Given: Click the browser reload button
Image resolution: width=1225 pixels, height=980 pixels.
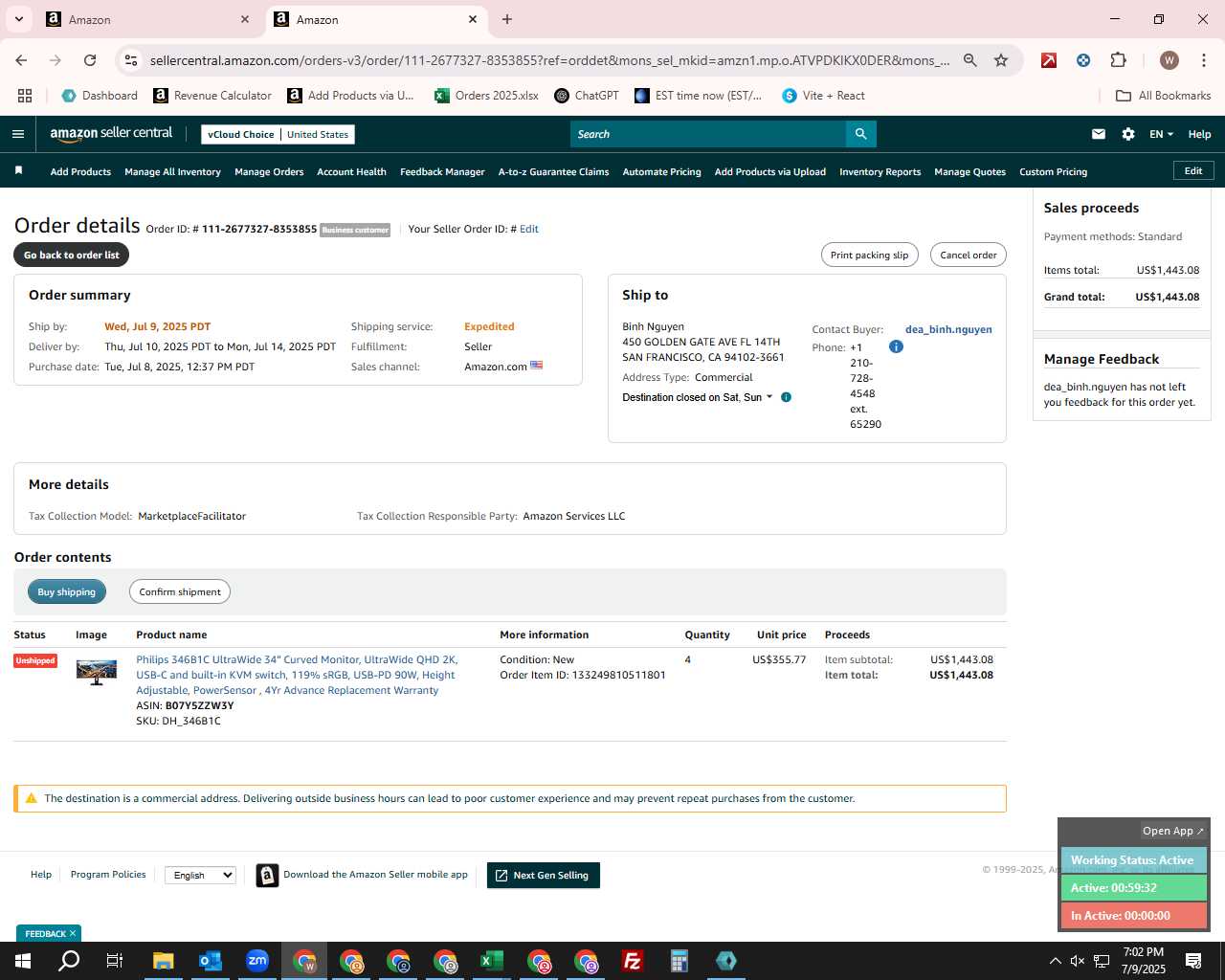Looking at the screenshot, I should click(x=90, y=60).
